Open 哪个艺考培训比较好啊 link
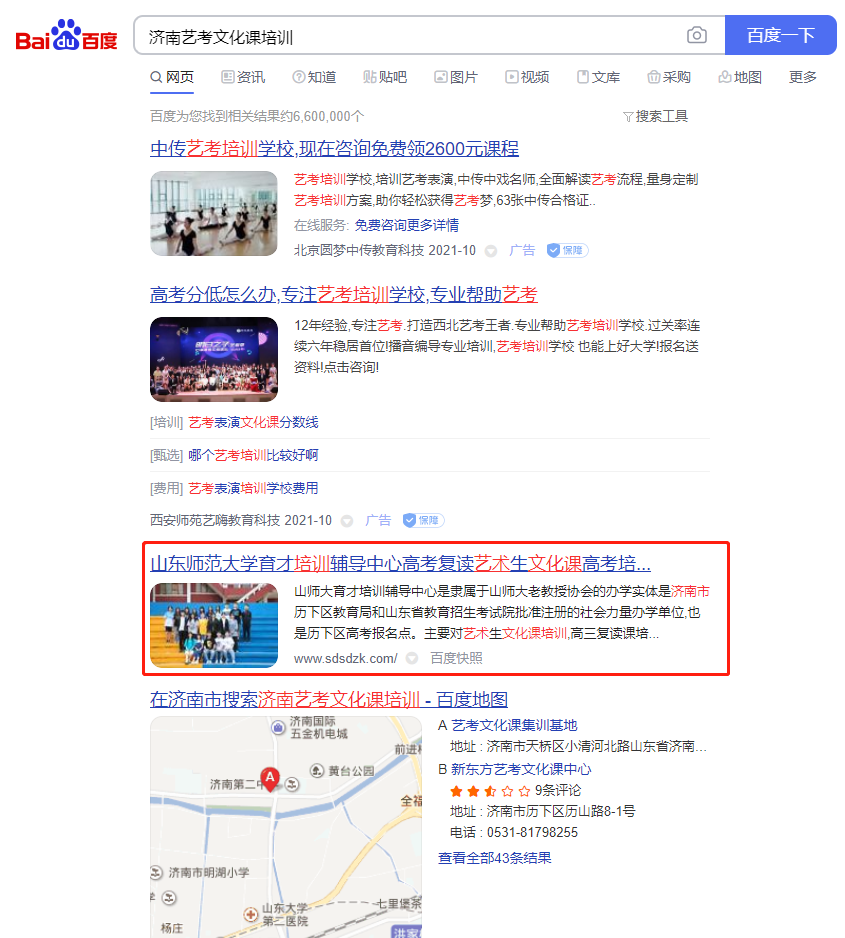The width and height of the screenshot is (845, 938). point(253,455)
